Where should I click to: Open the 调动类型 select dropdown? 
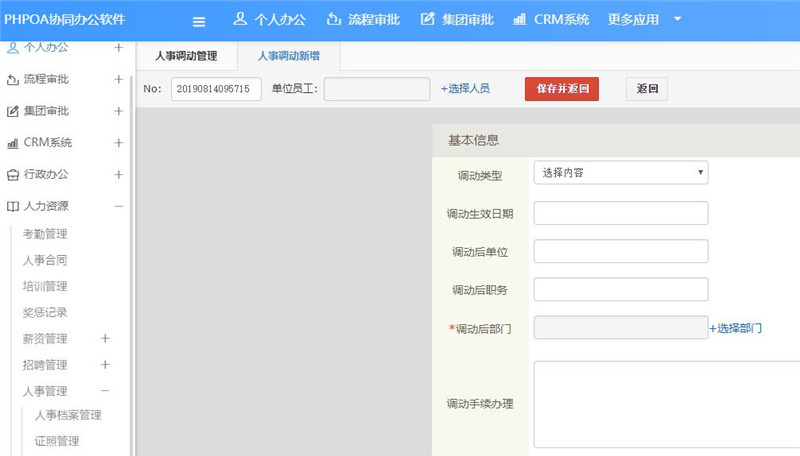point(620,173)
